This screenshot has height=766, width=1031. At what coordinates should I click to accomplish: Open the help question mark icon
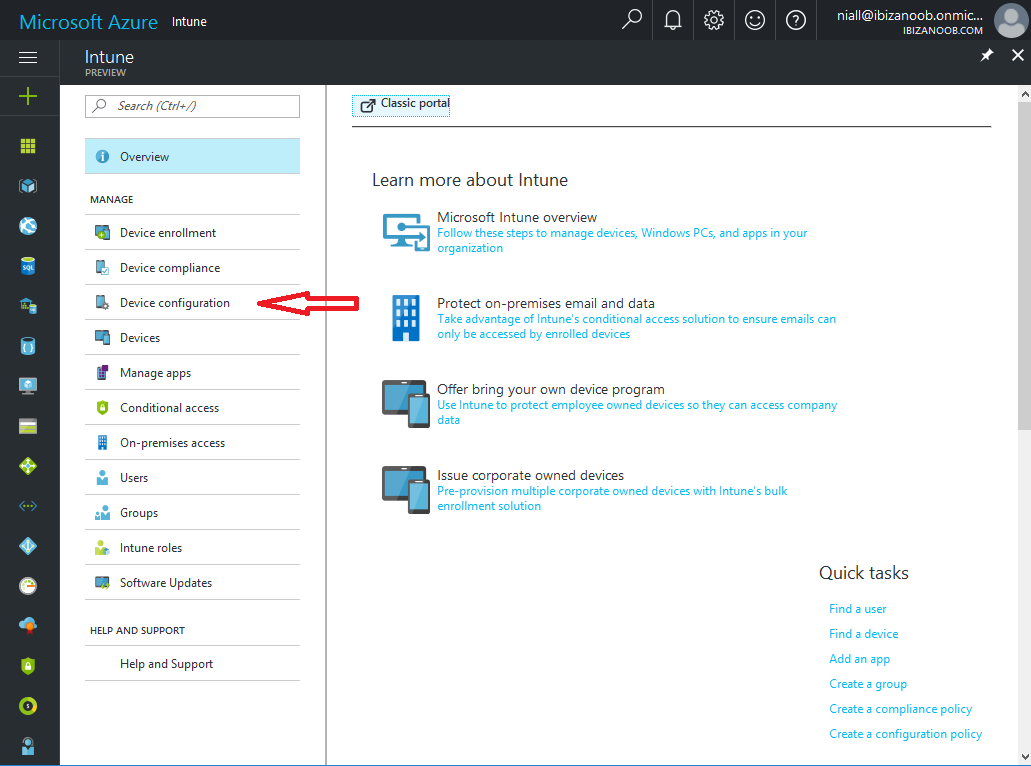click(796, 20)
